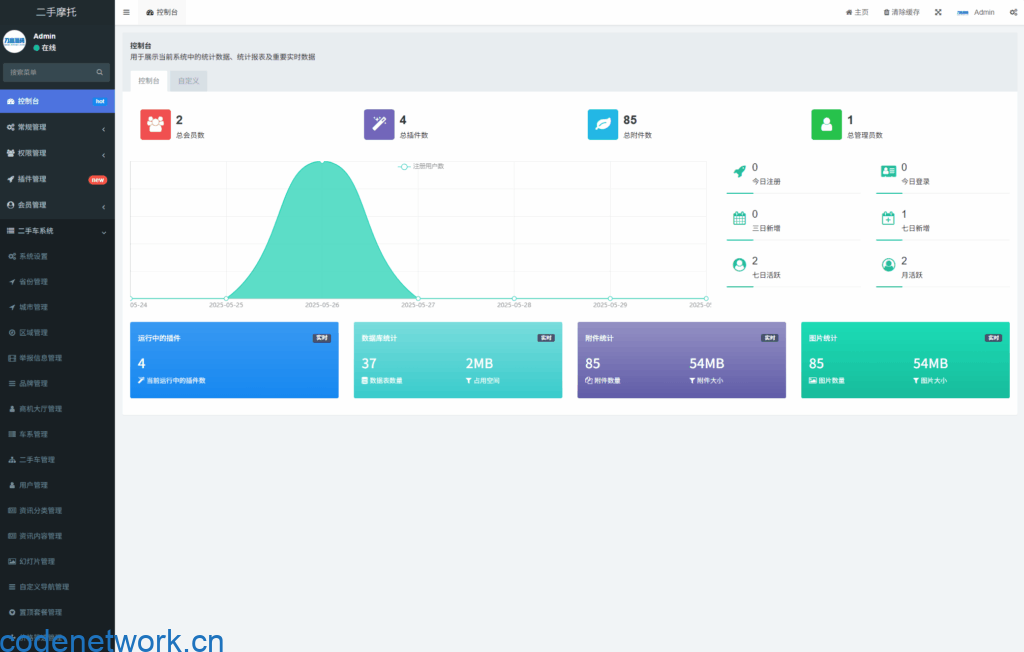Open 插件管理 plugin management

coord(57,179)
